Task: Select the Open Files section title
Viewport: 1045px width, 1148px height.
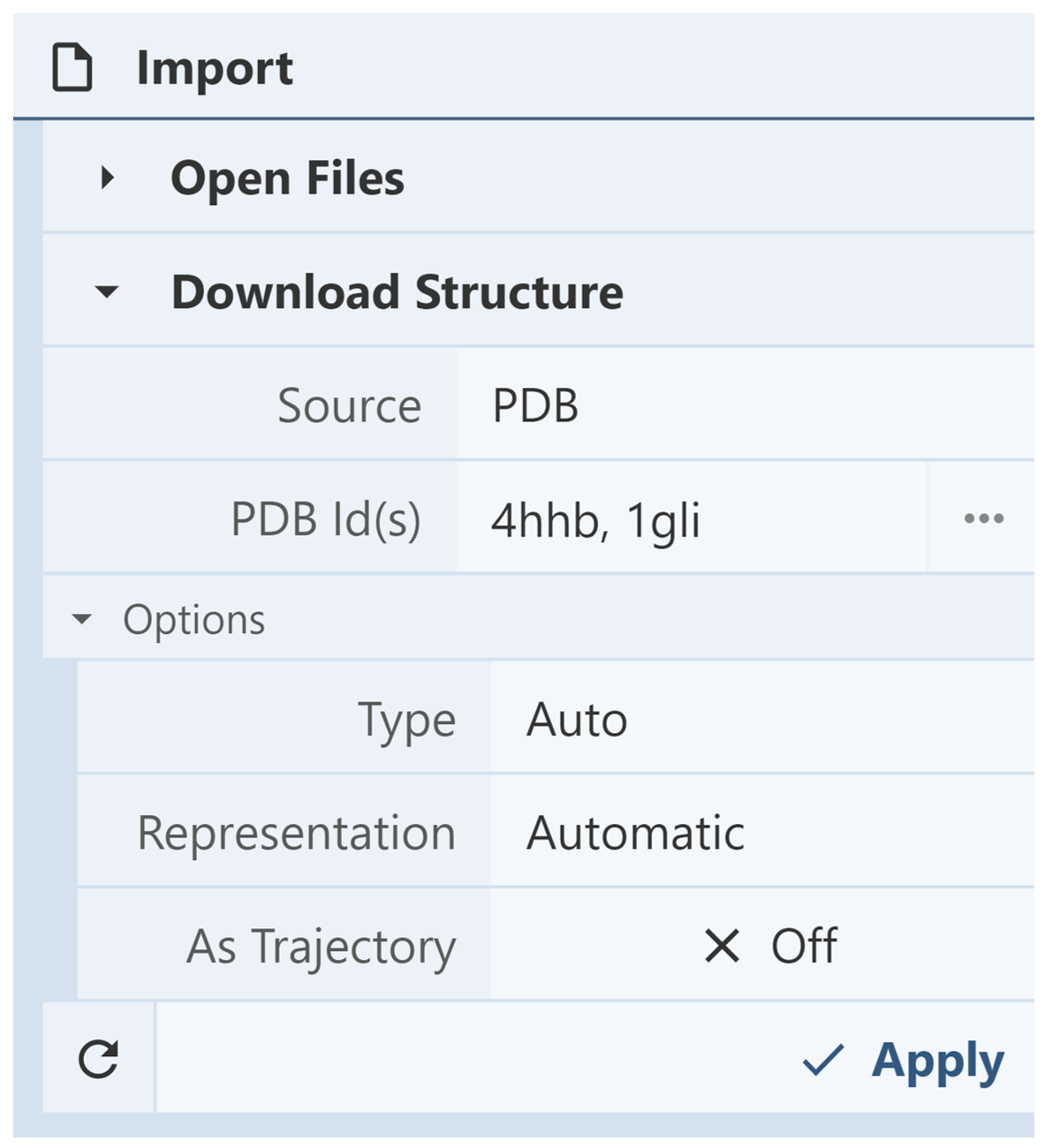Action: click(287, 178)
